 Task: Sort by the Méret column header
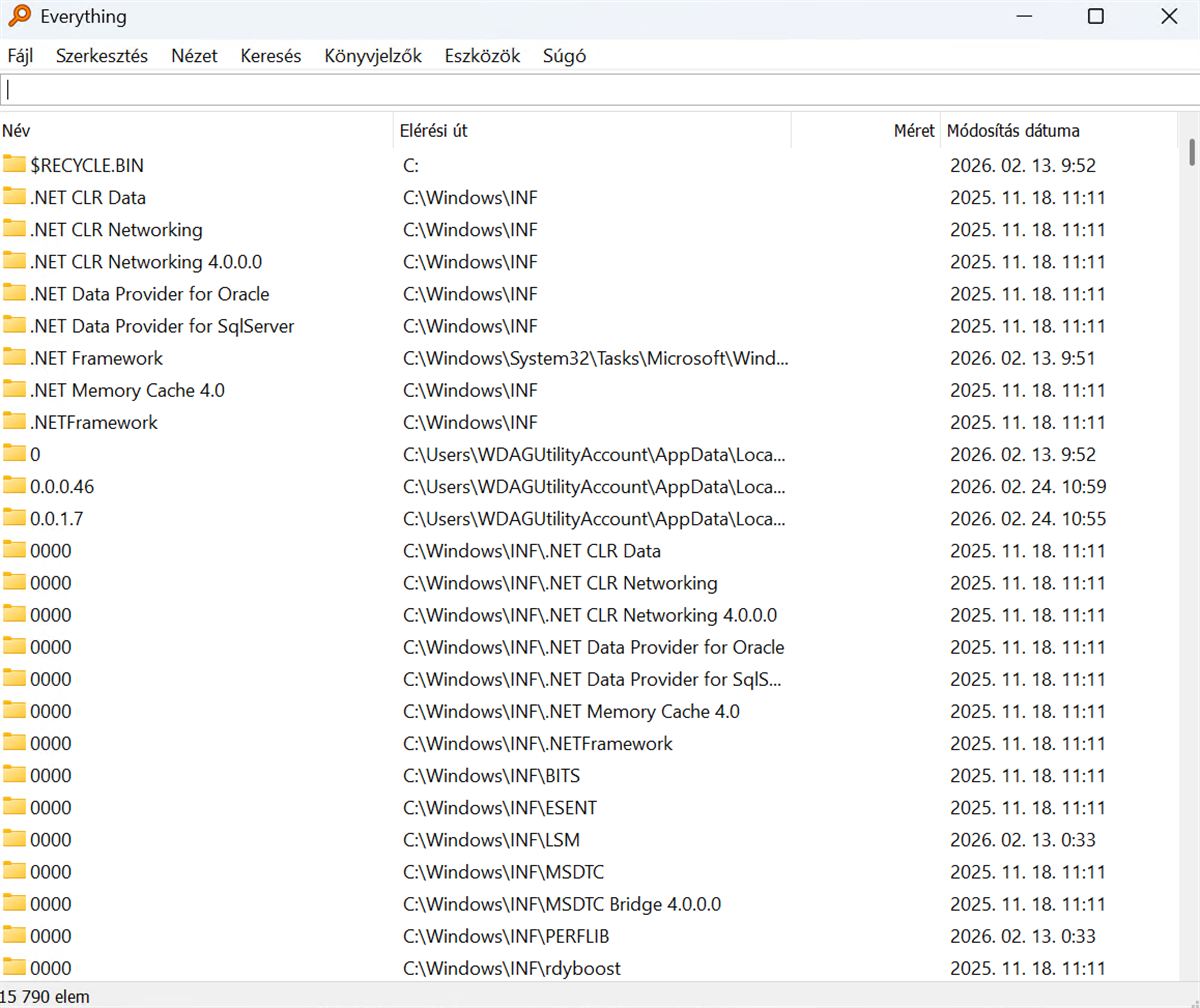pos(866,131)
